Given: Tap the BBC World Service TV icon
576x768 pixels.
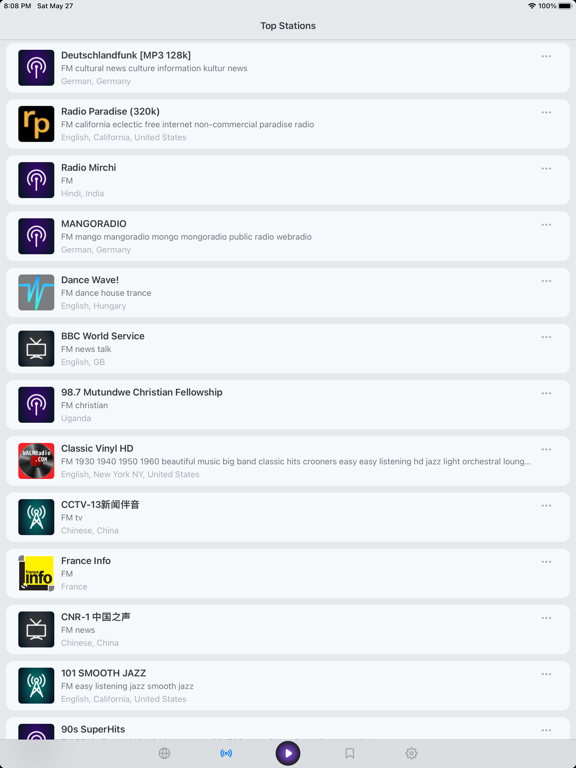Looking at the screenshot, I should tap(36, 349).
